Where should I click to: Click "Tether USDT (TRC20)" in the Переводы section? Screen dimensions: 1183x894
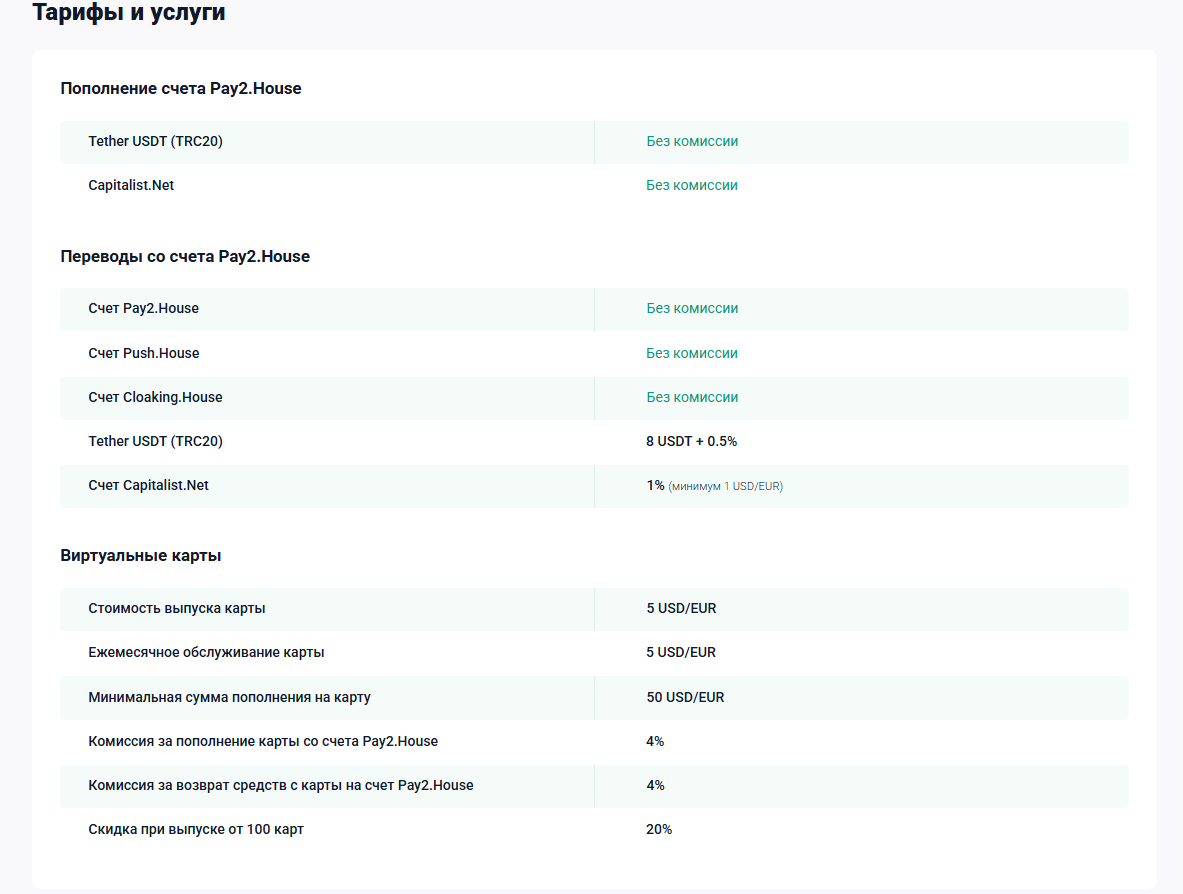click(155, 441)
